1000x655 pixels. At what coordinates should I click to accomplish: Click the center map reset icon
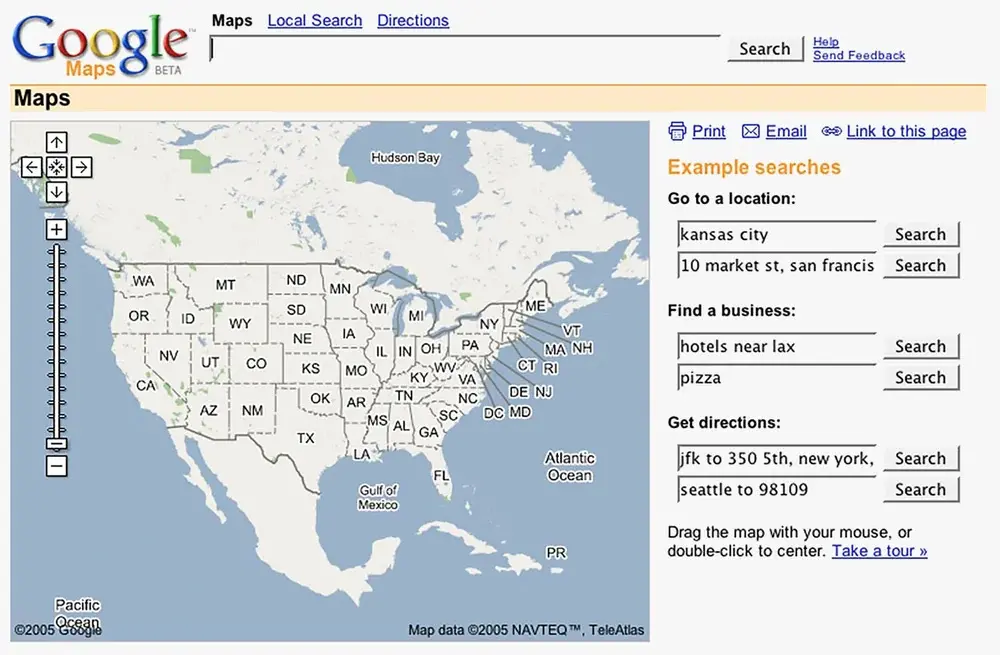tap(57, 167)
